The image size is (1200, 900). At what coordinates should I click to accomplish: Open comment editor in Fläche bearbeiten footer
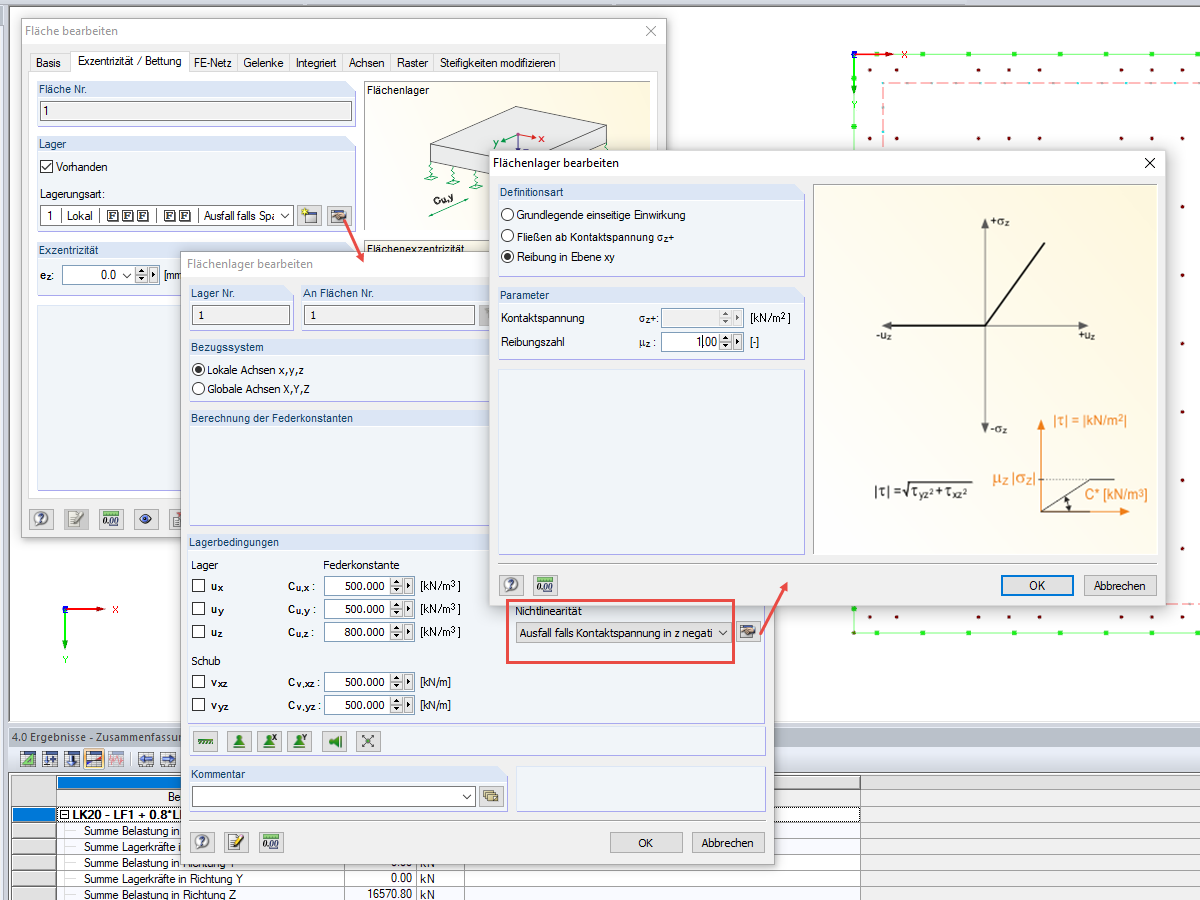tap(76, 518)
